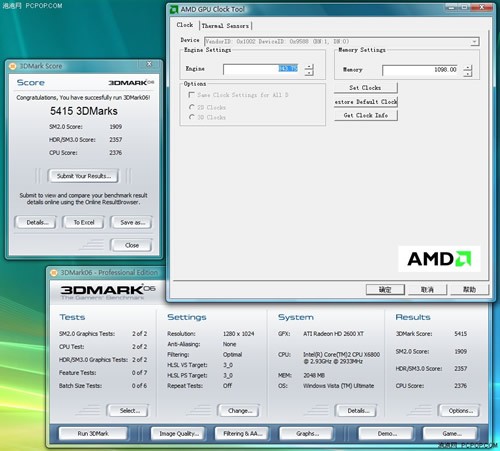Select the 2D Clocks radio button
Screen dimensions: 500x451
pyautogui.click(x=192, y=107)
